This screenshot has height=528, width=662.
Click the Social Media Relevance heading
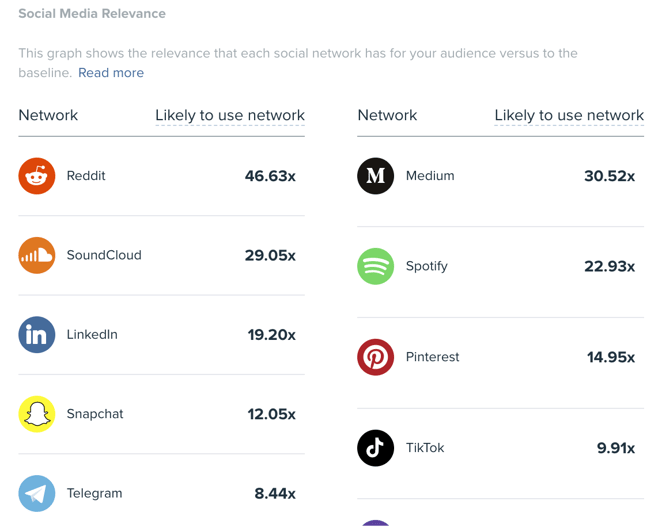(x=92, y=14)
